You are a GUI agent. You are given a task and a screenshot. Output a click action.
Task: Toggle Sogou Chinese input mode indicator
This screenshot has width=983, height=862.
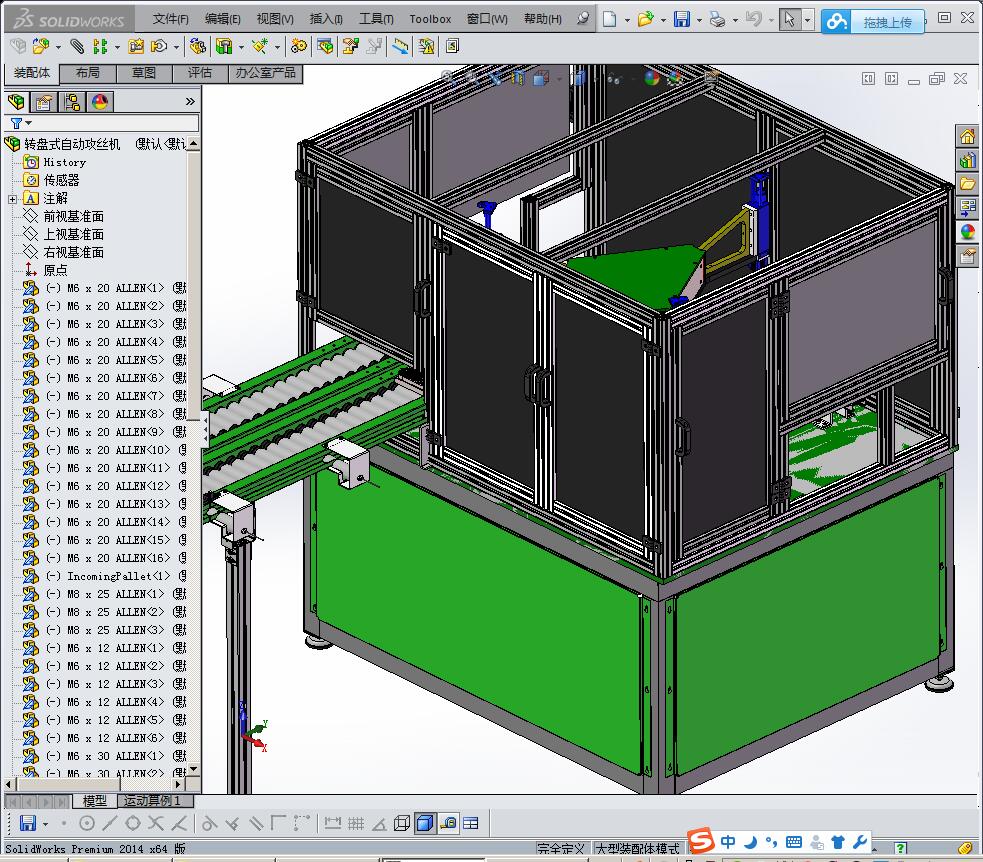click(x=728, y=842)
